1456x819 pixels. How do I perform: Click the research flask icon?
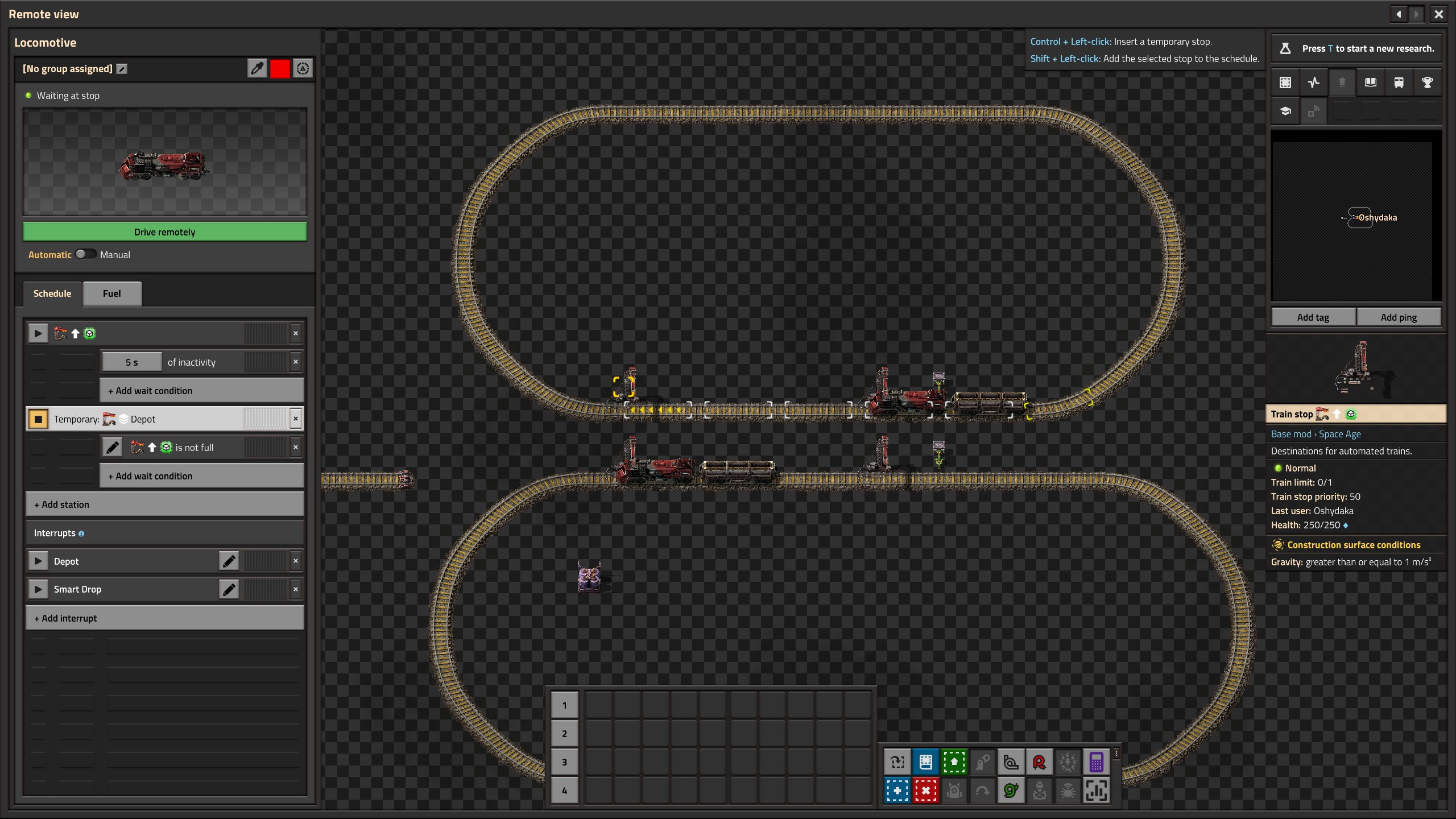point(1285,48)
